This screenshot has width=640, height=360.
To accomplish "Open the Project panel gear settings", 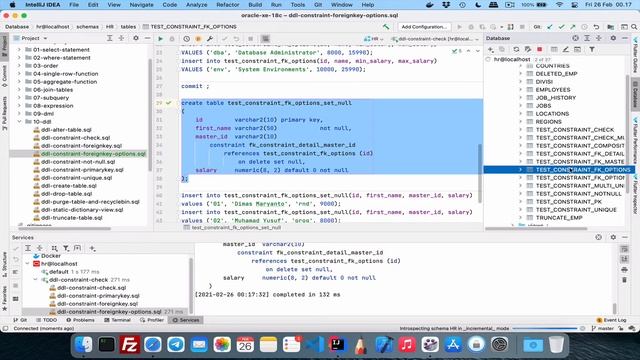I will [x=136, y=38].
